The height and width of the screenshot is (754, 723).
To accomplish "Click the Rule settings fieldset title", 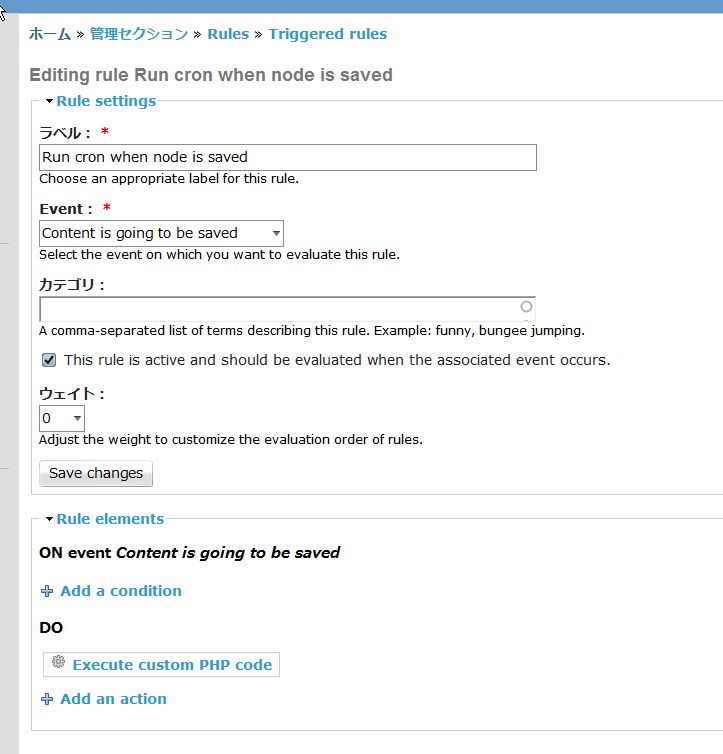I will (106, 101).
